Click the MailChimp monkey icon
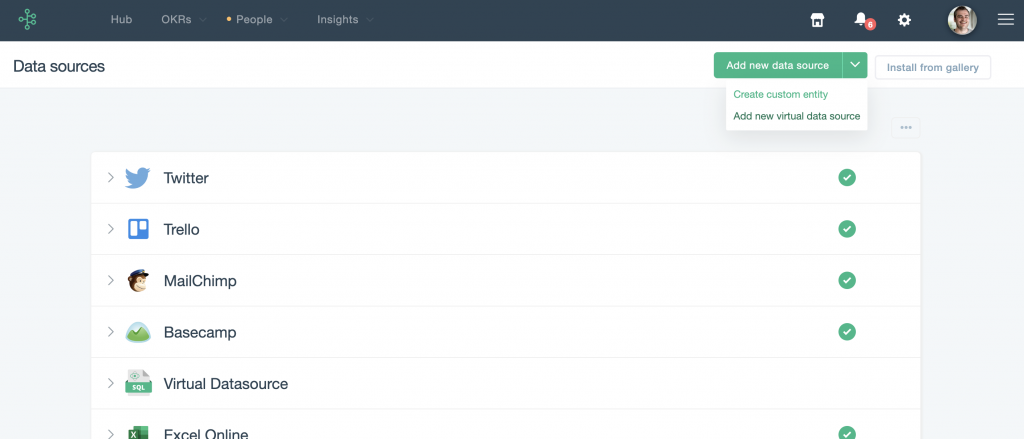Image resolution: width=1024 pixels, height=439 pixels. [x=138, y=280]
